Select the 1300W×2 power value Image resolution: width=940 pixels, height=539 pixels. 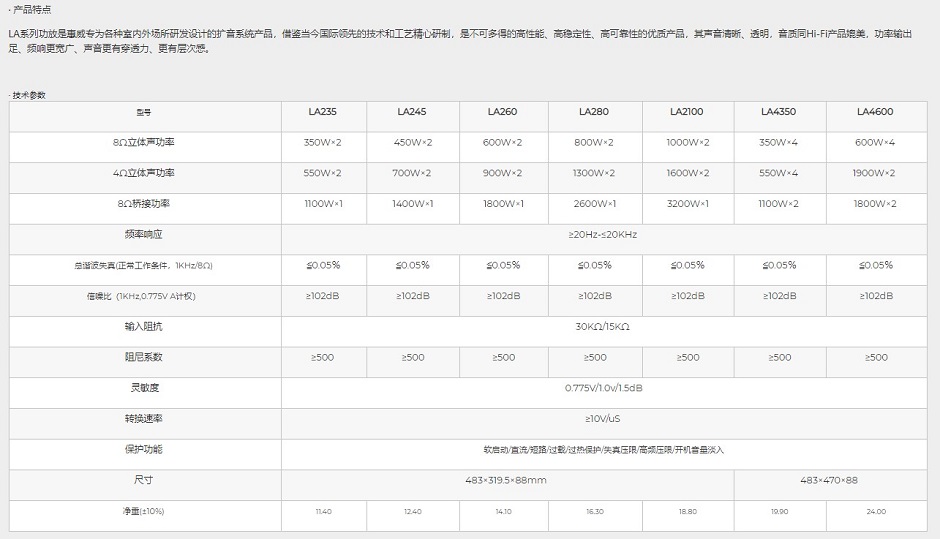coord(594,173)
